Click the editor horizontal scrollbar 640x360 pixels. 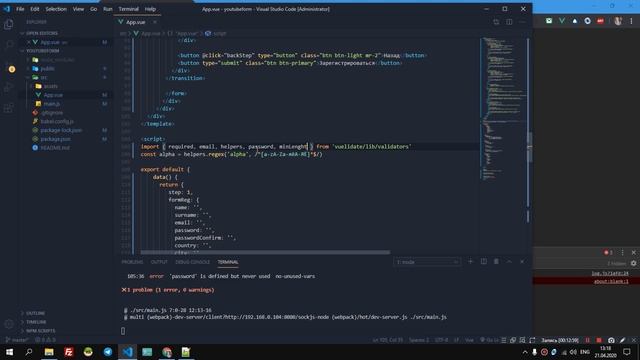265,252
